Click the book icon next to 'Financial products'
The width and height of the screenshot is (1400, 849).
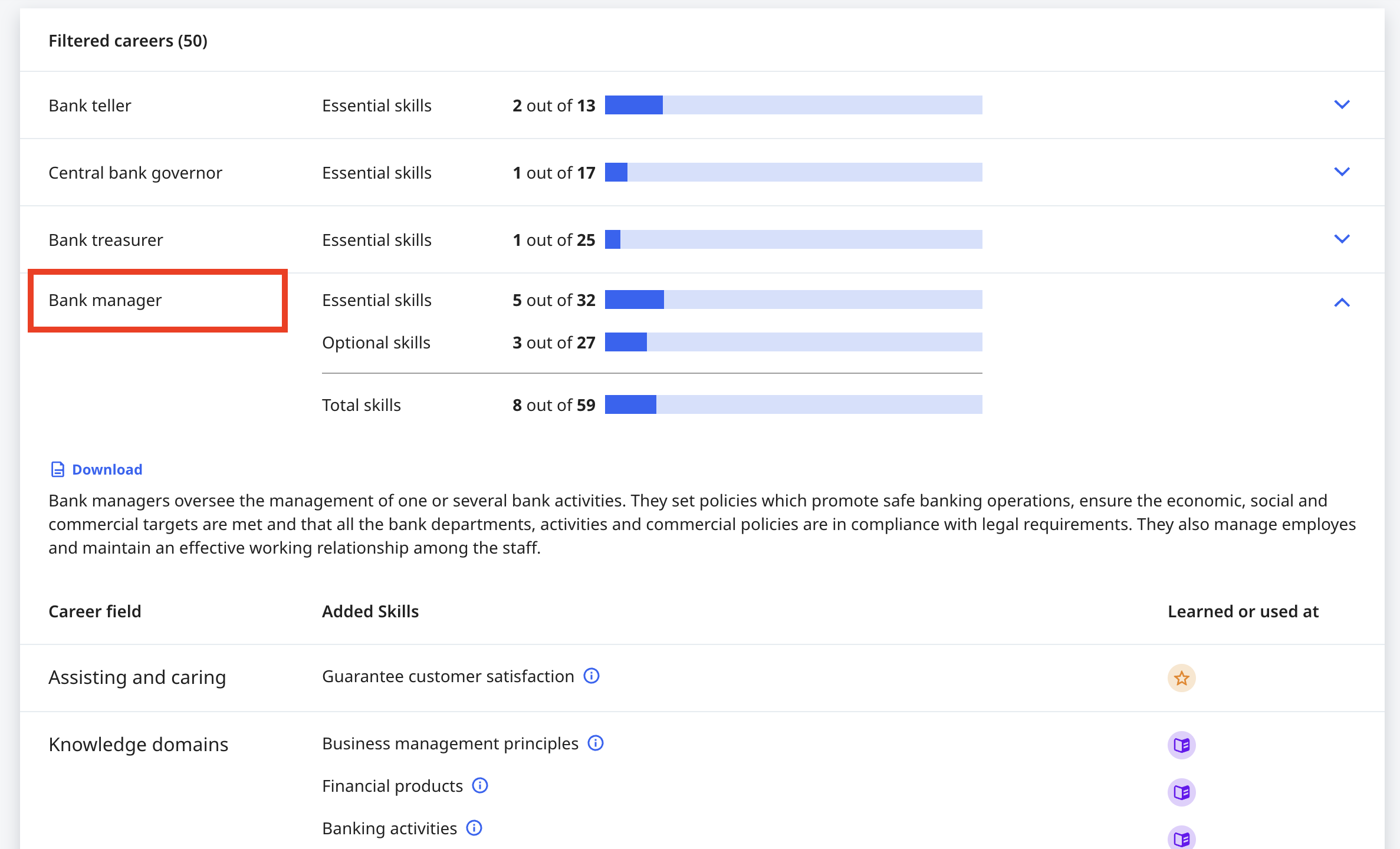1183,789
